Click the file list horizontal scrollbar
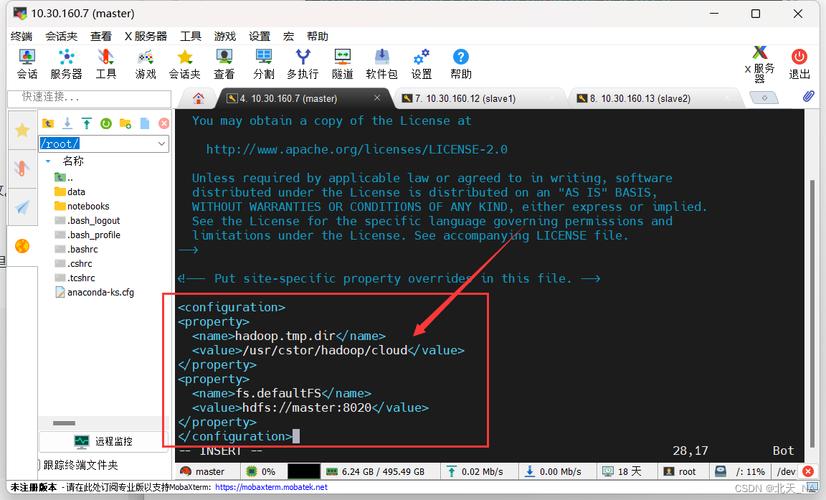The height and width of the screenshot is (500, 826). tap(64, 423)
